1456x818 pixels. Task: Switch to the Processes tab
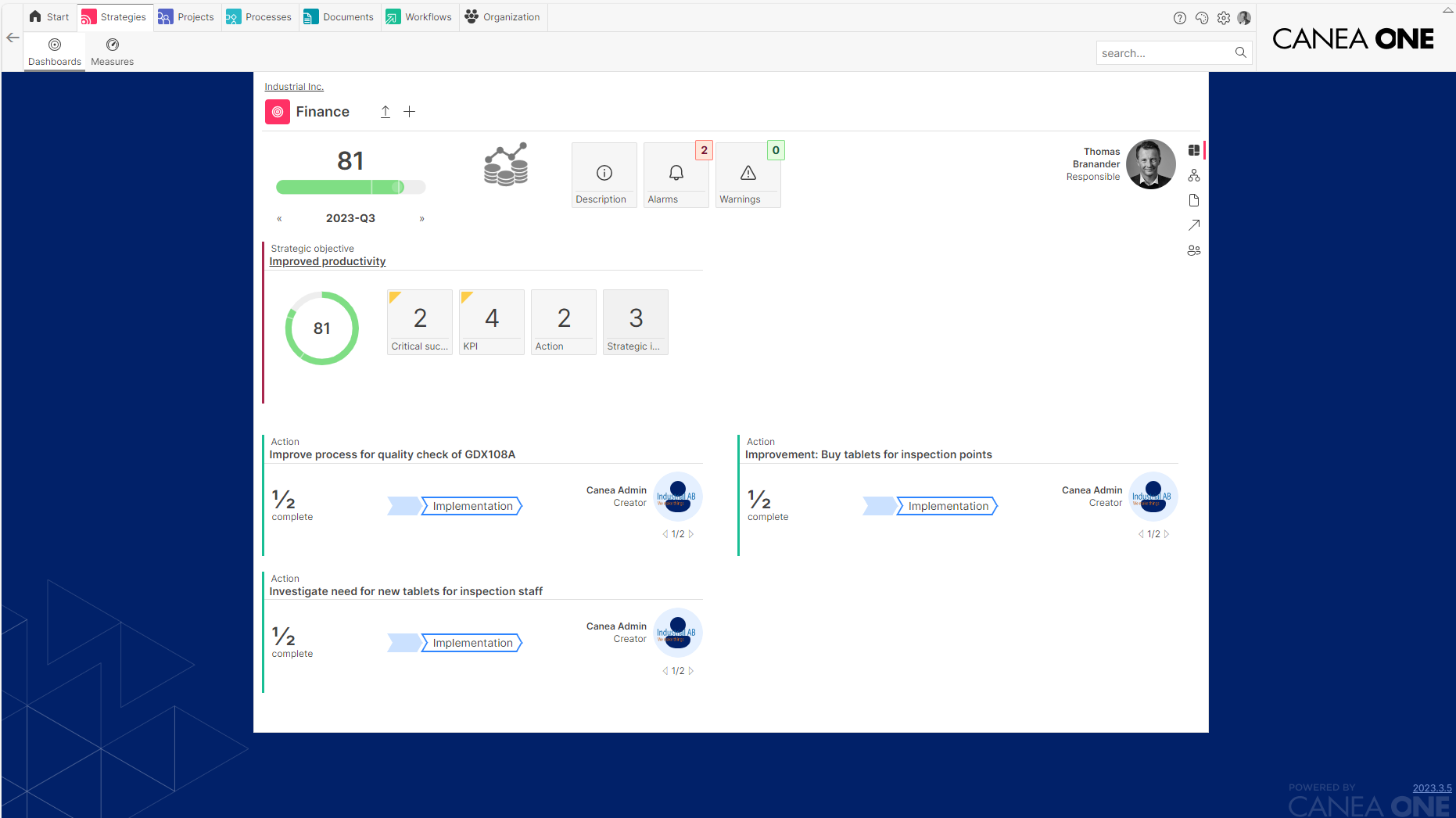pos(258,16)
